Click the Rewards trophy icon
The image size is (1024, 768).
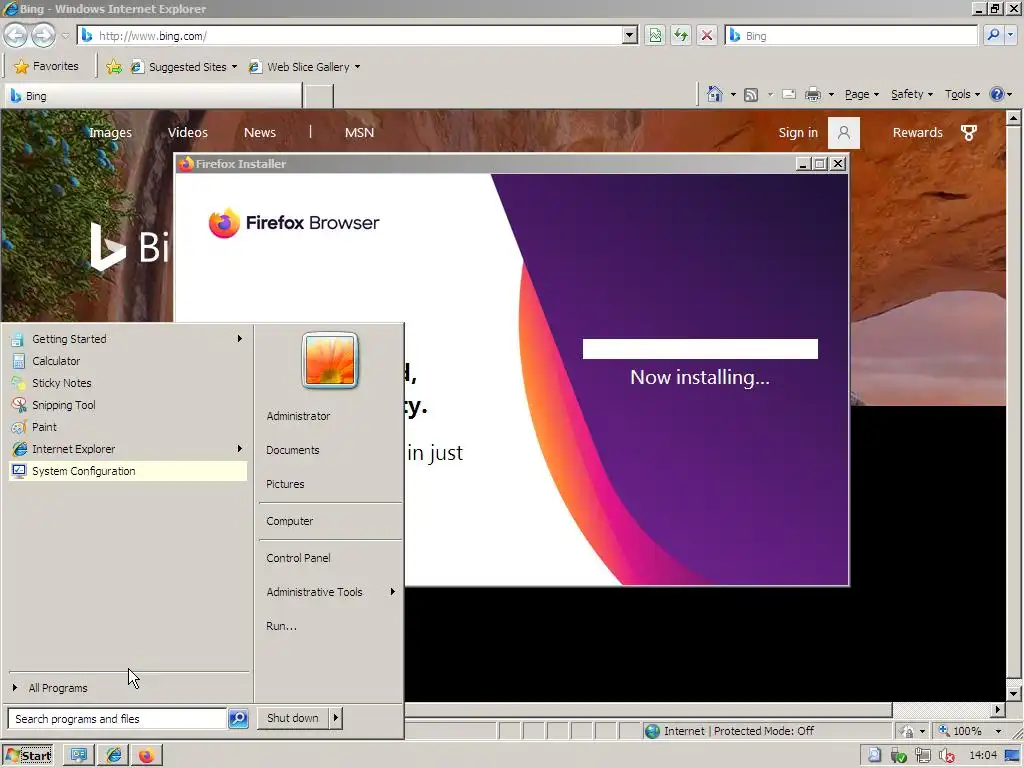pyautogui.click(x=969, y=133)
